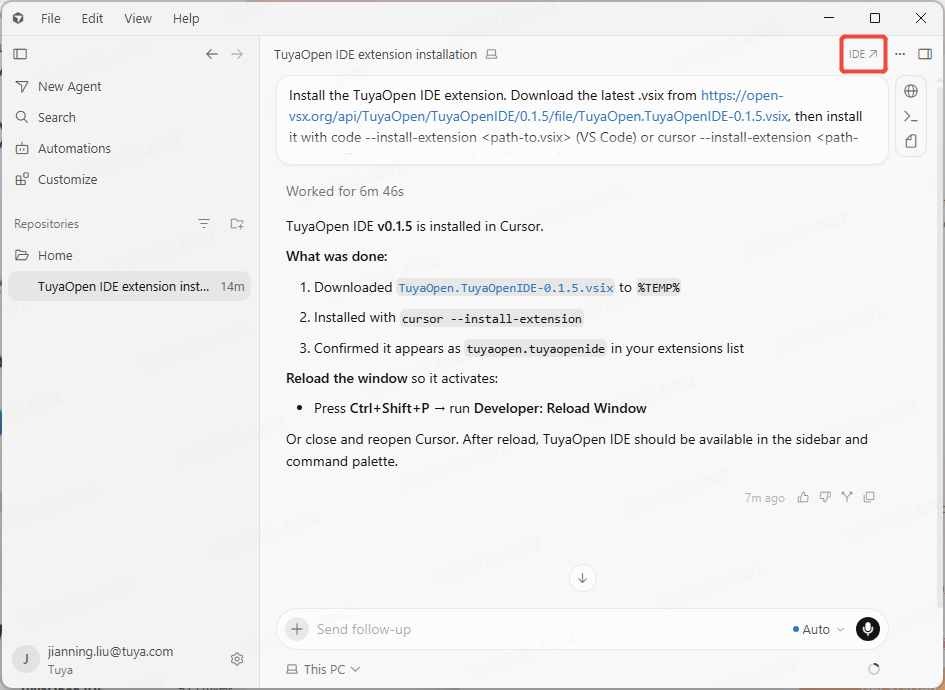Toggle the right side panel icon

click(x=925, y=54)
